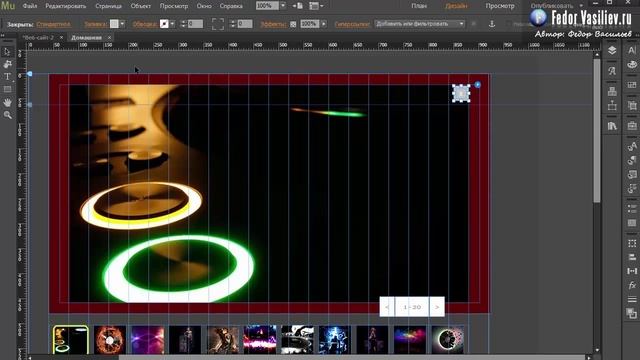Select the Text tool
Screen dimensions: 640x360
pos(7,77)
